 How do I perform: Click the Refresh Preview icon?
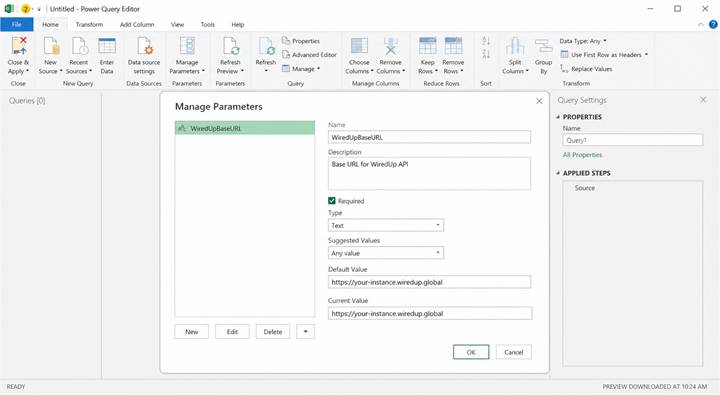(231, 46)
